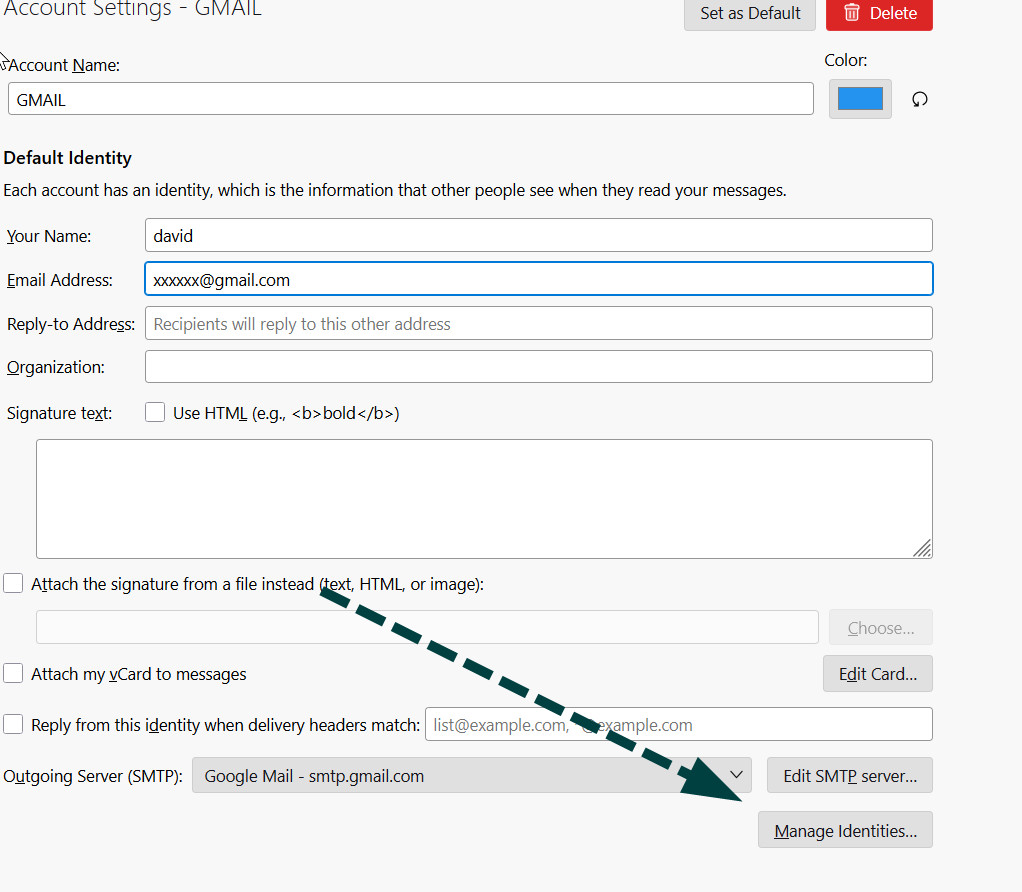1022x892 pixels.
Task: Enable Reply from this identity checkbox
Action: [x=13, y=725]
